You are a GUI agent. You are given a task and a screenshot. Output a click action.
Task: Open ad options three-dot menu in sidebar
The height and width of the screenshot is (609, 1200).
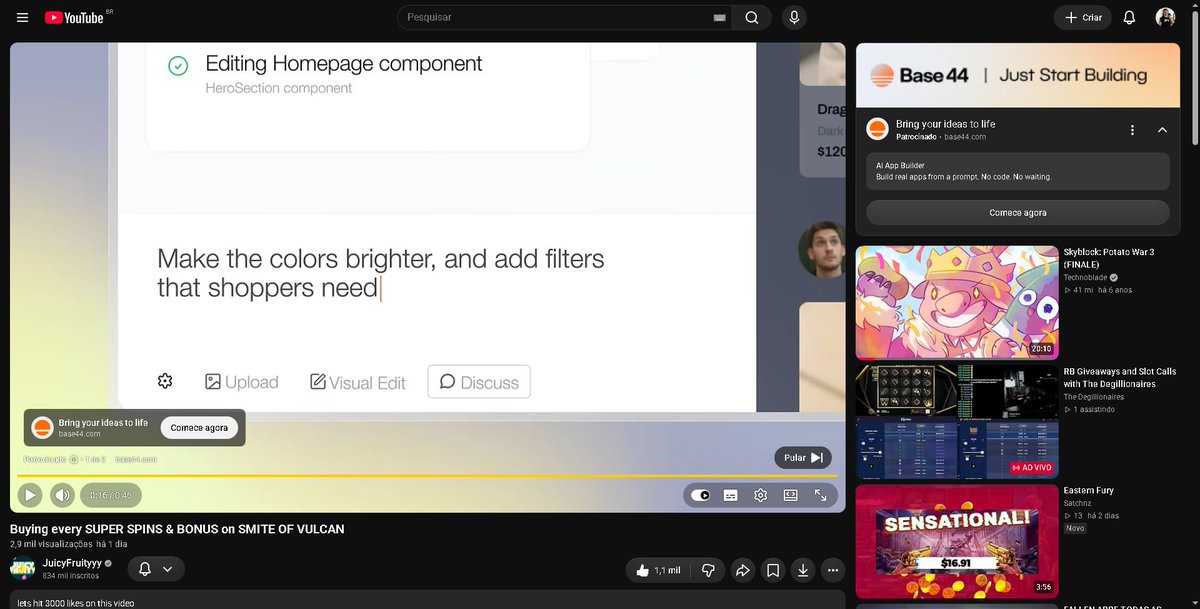1132,130
